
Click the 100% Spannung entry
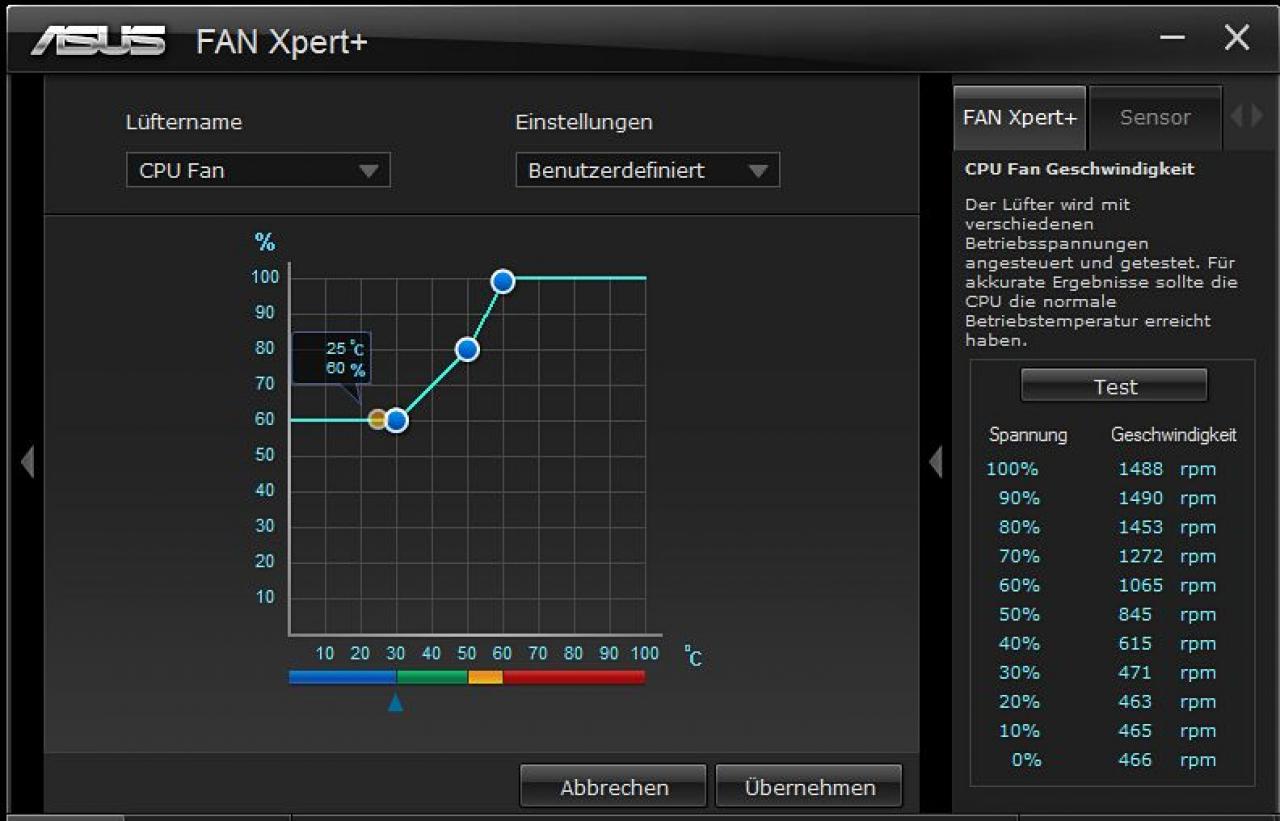click(x=1013, y=469)
